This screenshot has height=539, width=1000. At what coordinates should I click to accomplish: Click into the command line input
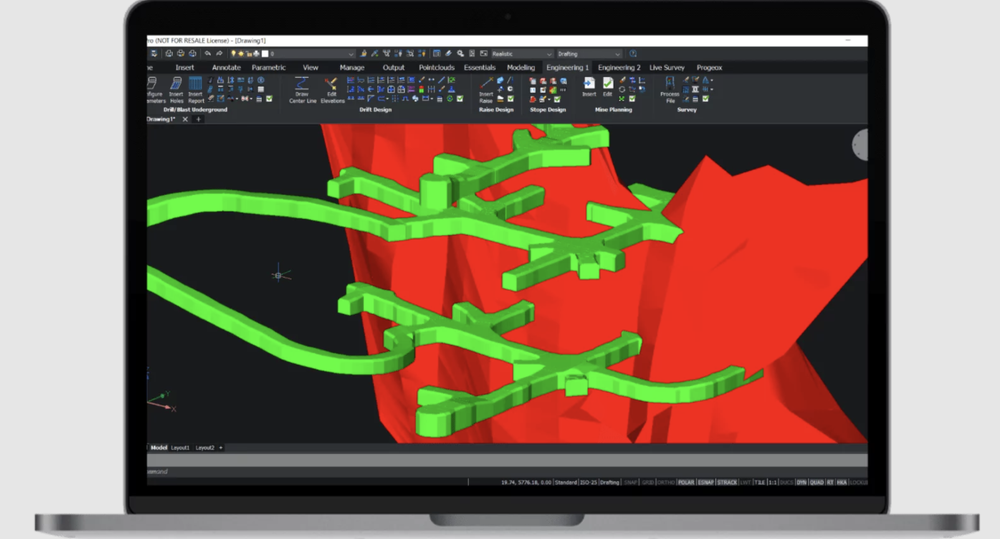click(x=507, y=471)
